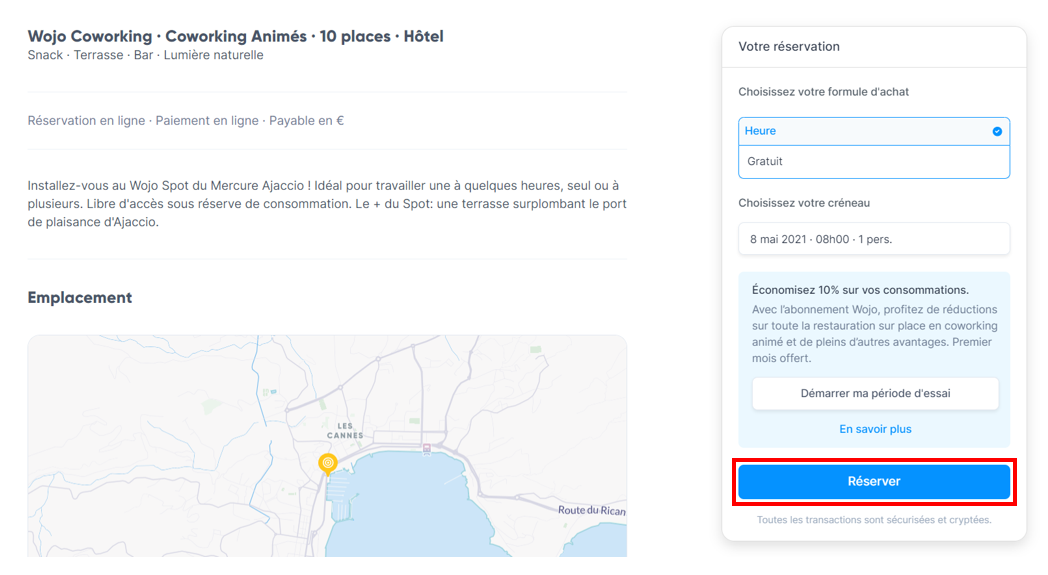This screenshot has height=575, width=1048.
Task: Click the Choisissez votre créneau label
Action: click(x=803, y=203)
